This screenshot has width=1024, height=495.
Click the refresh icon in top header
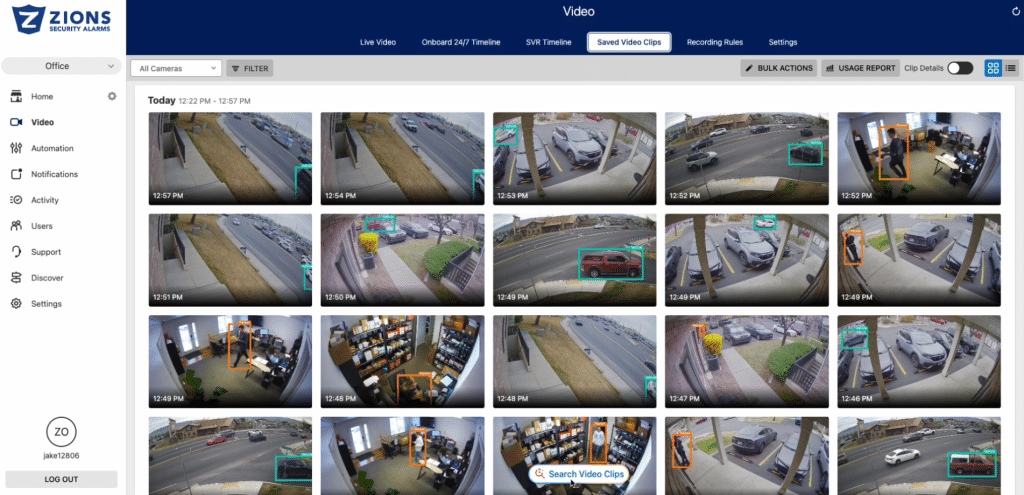point(1016,11)
